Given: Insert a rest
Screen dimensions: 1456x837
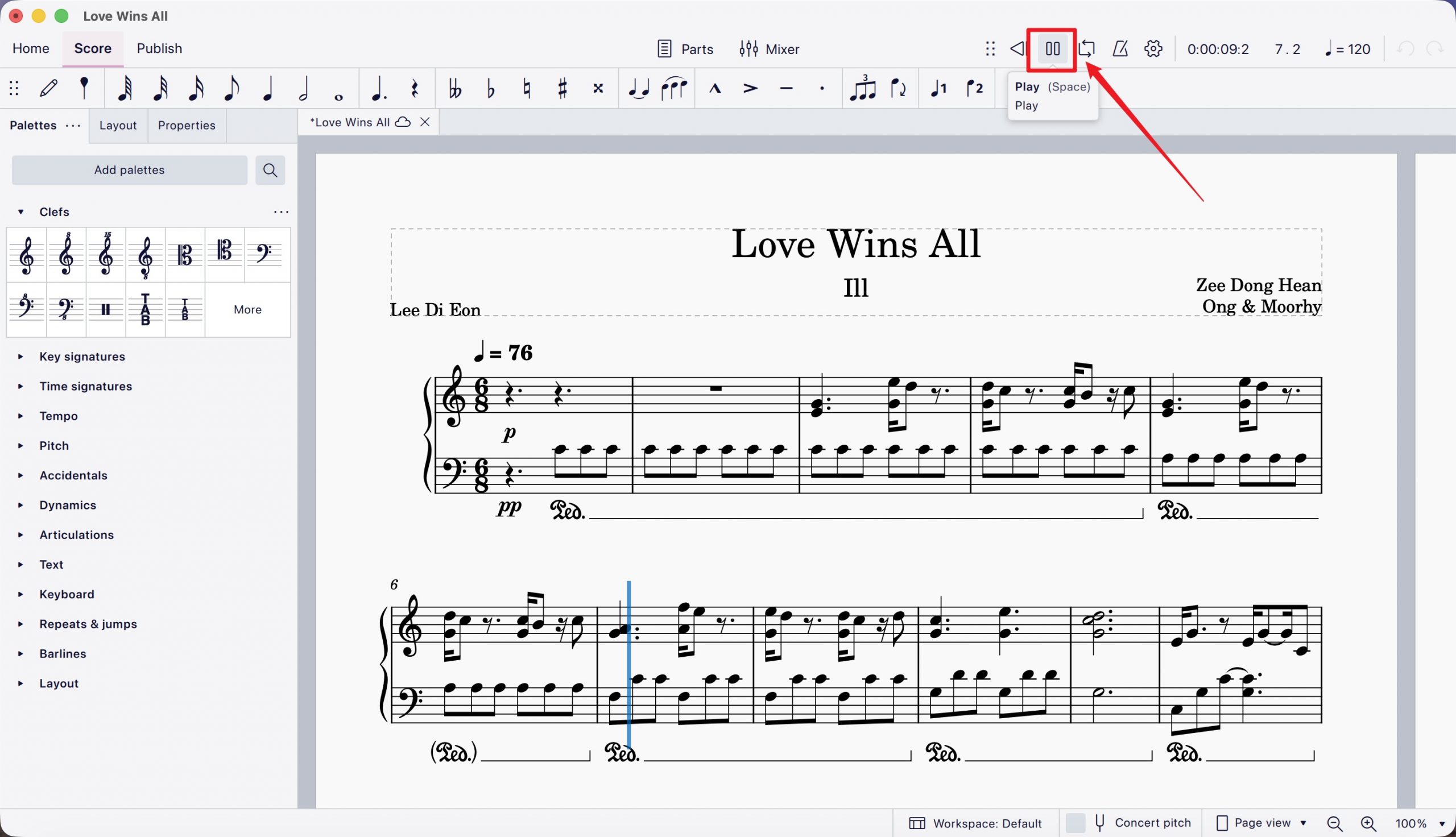Looking at the screenshot, I should pos(415,88).
